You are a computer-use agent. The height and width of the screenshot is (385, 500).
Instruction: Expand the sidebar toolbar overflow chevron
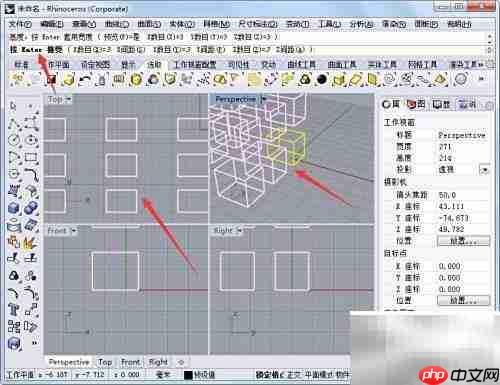(34, 343)
